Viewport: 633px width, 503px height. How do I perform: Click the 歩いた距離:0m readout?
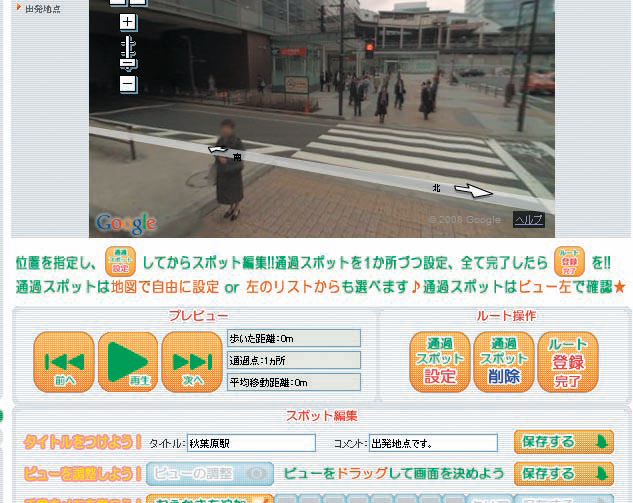[x=294, y=338]
